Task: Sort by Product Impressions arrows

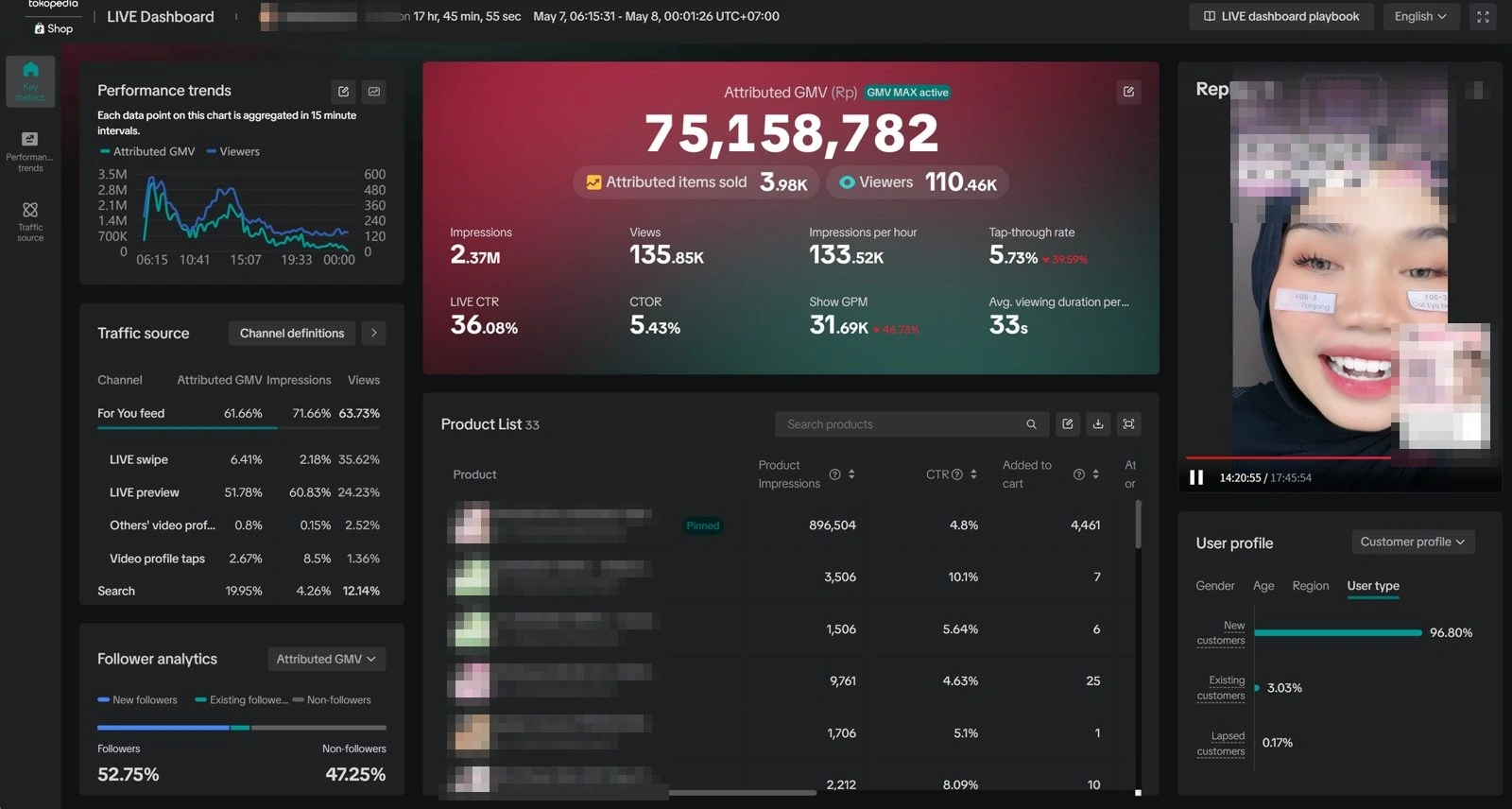Action: pyautogui.click(x=851, y=474)
